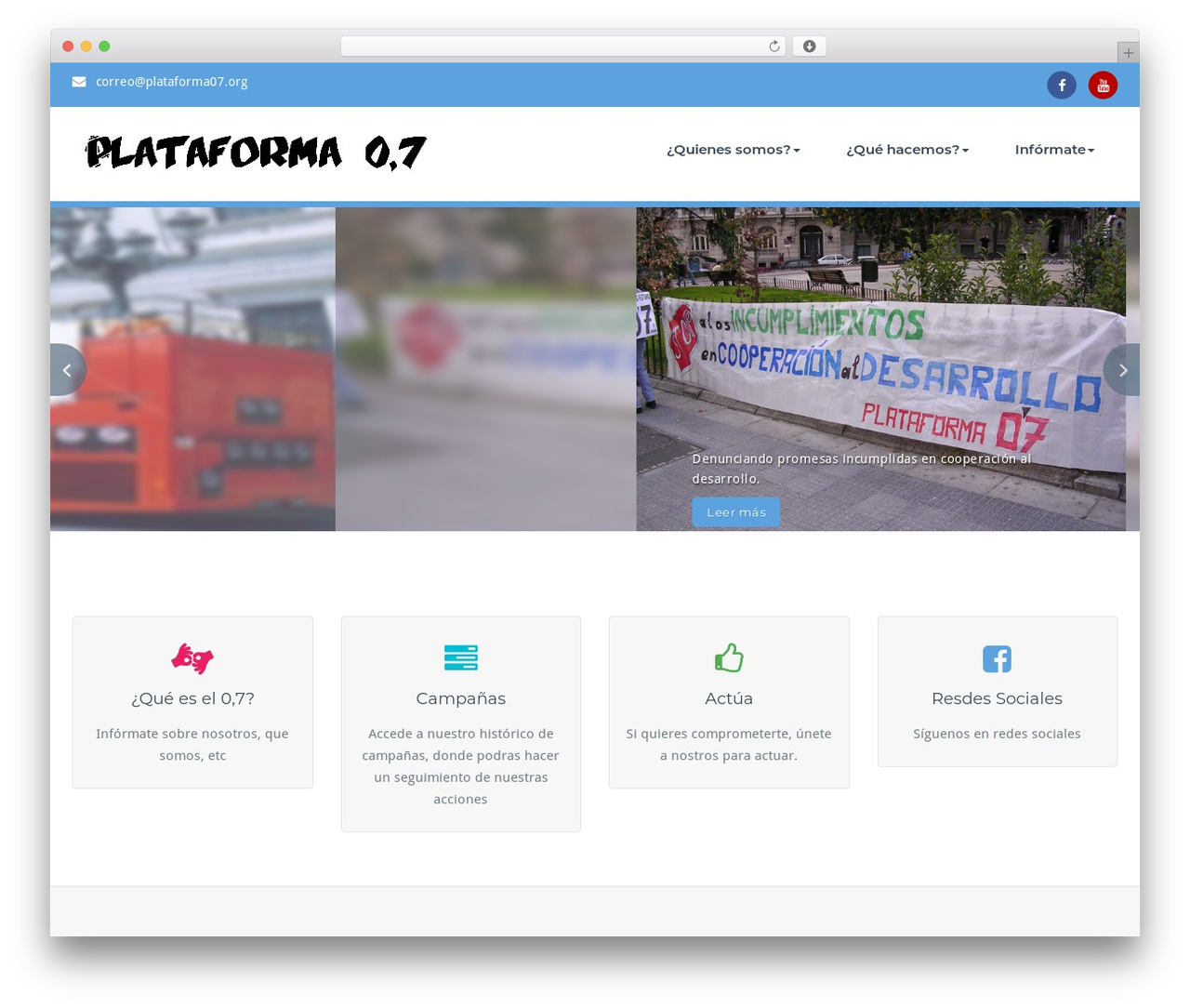Click the browser reload icon
Image resolution: width=1190 pixels, height=1008 pixels.
(x=773, y=46)
